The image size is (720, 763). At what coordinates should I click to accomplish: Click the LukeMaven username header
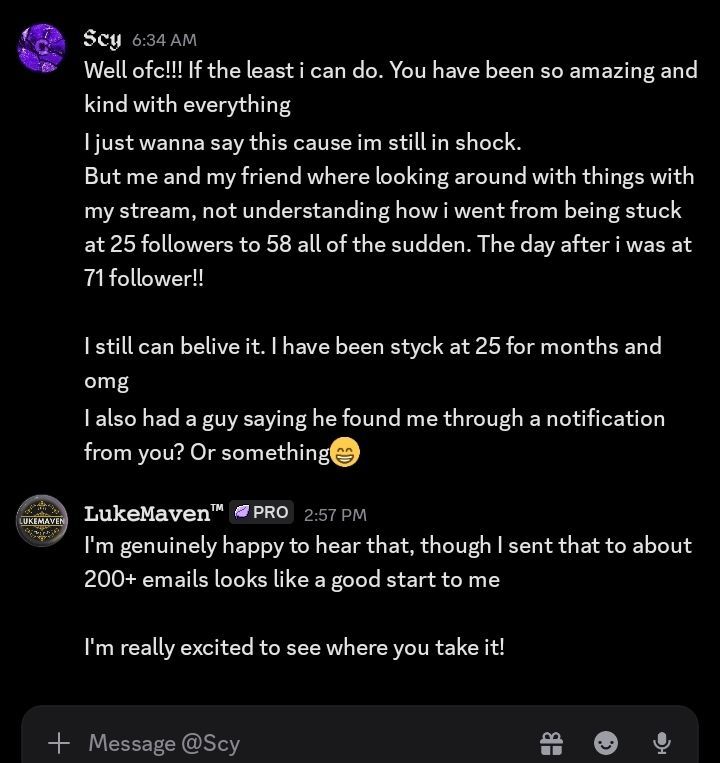point(154,513)
